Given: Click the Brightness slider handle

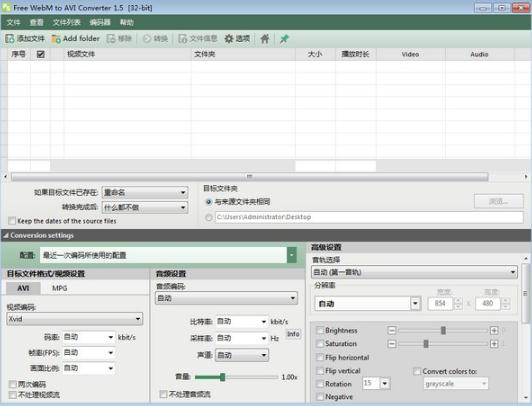Looking at the screenshot, I should pyautogui.click(x=443, y=330).
